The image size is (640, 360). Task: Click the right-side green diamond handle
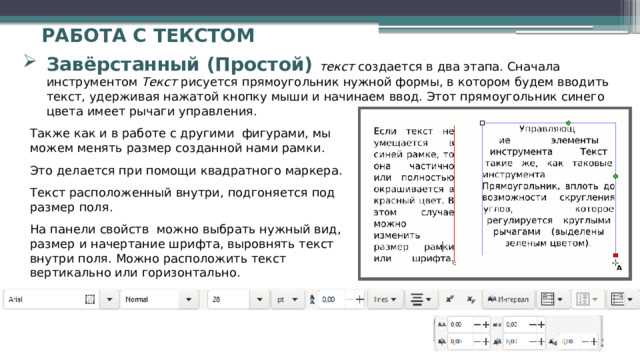pyautogui.click(x=616, y=176)
